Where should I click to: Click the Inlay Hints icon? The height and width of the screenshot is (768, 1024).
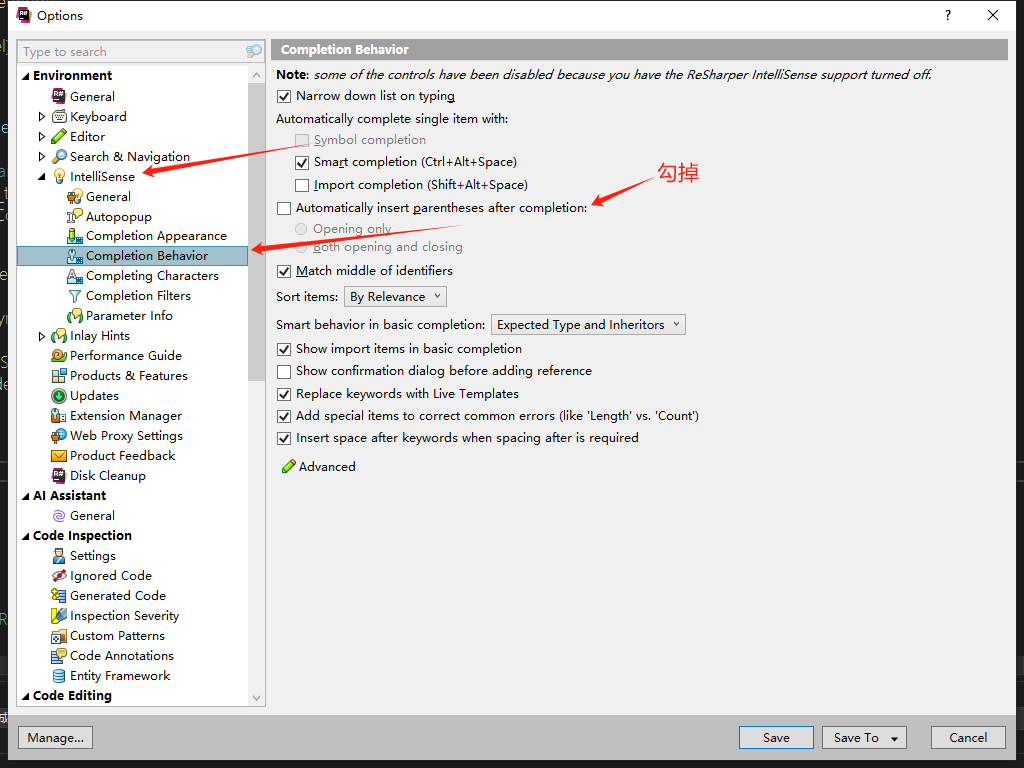coord(59,336)
